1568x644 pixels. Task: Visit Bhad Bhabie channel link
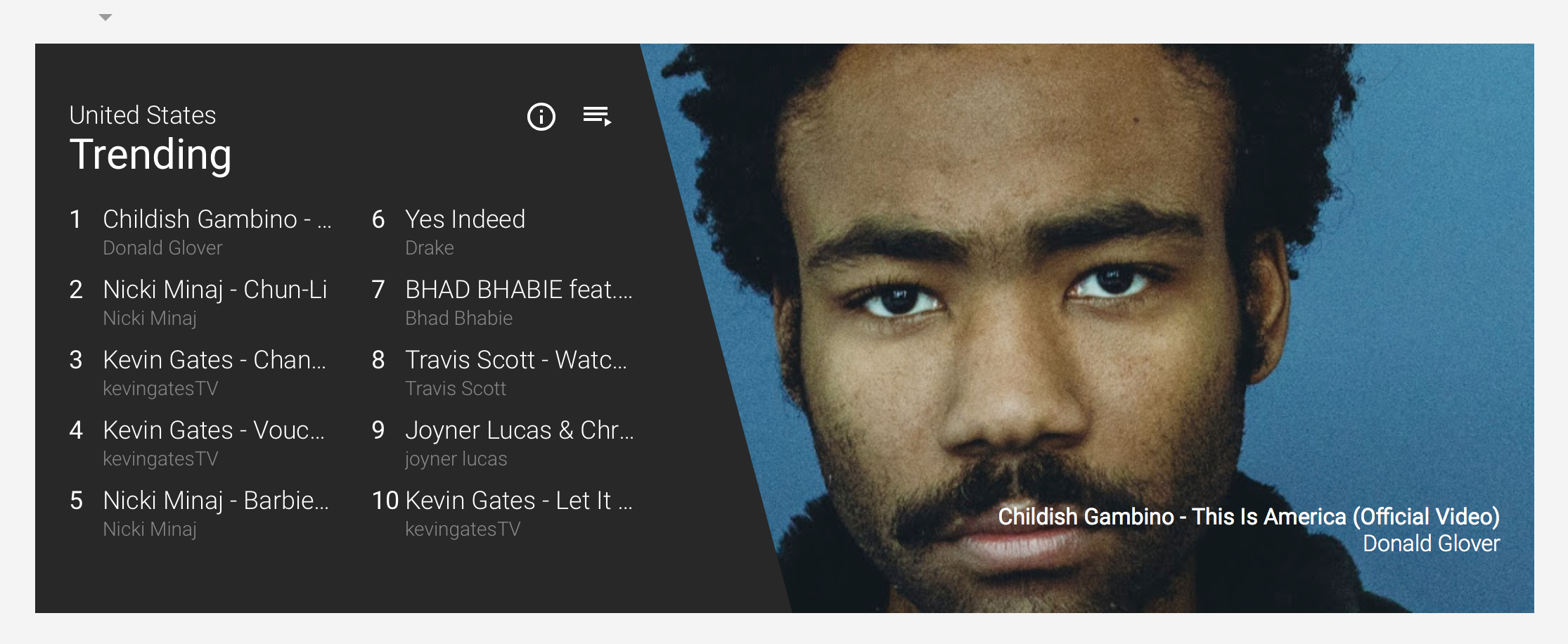[459, 318]
